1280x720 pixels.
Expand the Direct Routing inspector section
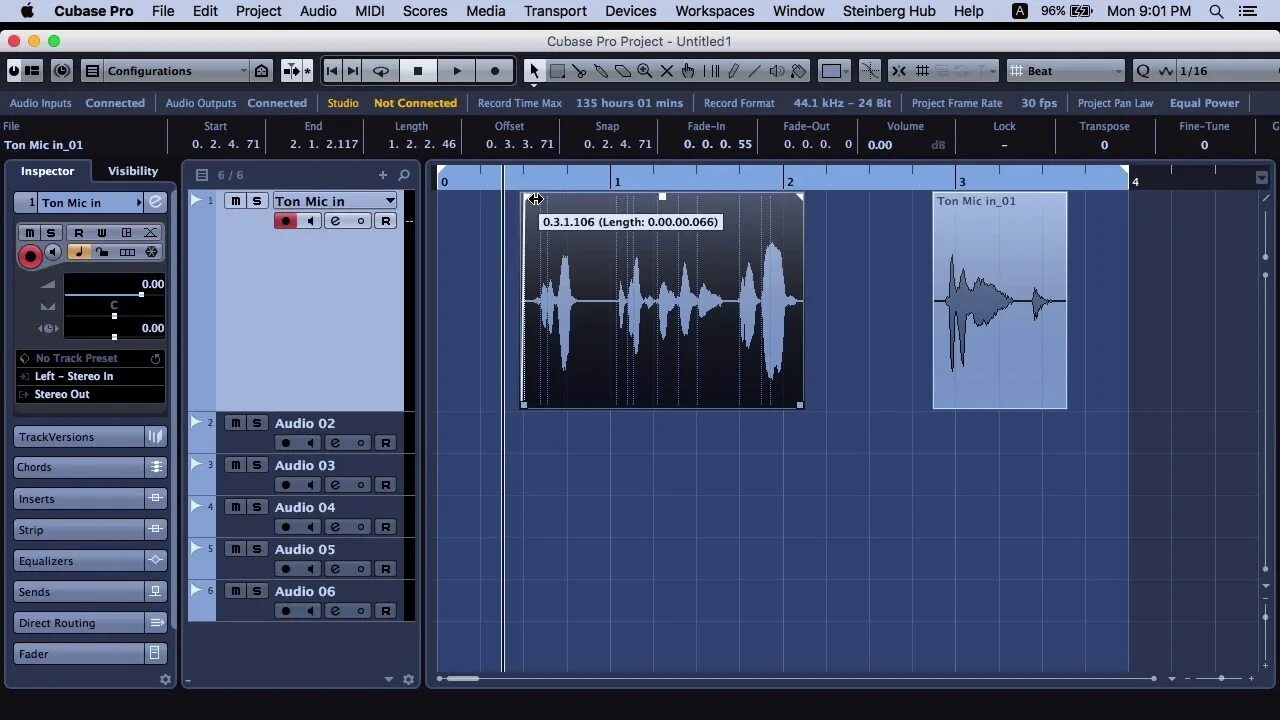[81, 623]
